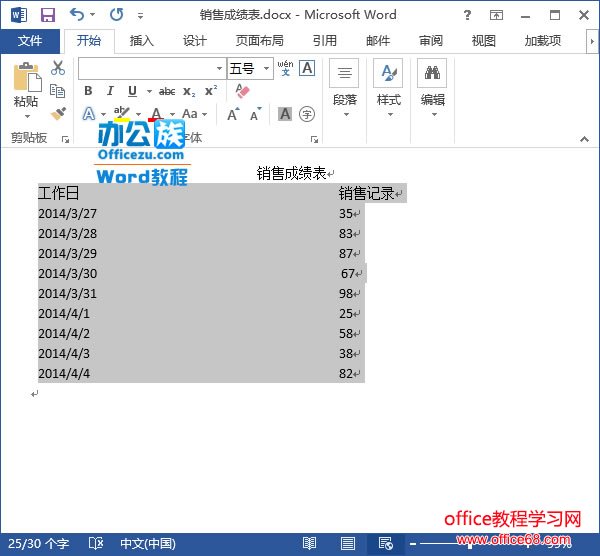
Task: Open underline style dropdown arrow
Action: coord(149,91)
